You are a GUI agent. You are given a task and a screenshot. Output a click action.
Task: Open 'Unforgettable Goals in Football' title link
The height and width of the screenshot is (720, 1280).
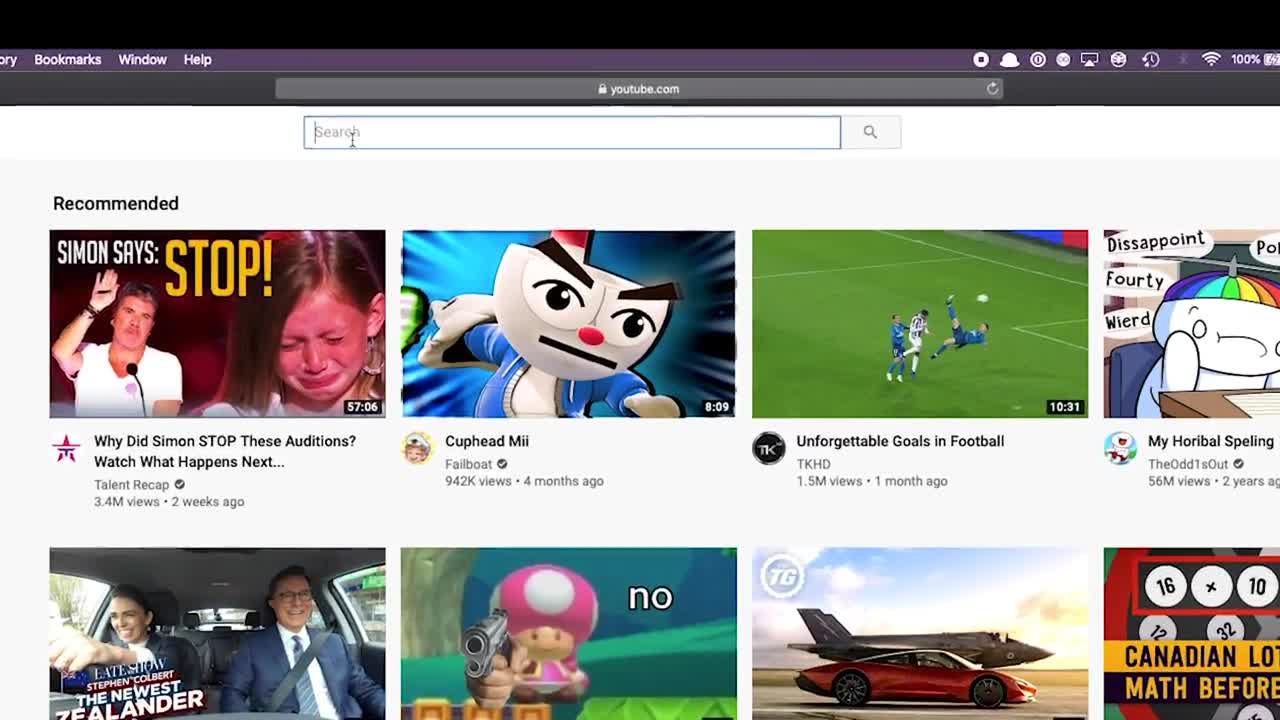click(x=900, y=441)
